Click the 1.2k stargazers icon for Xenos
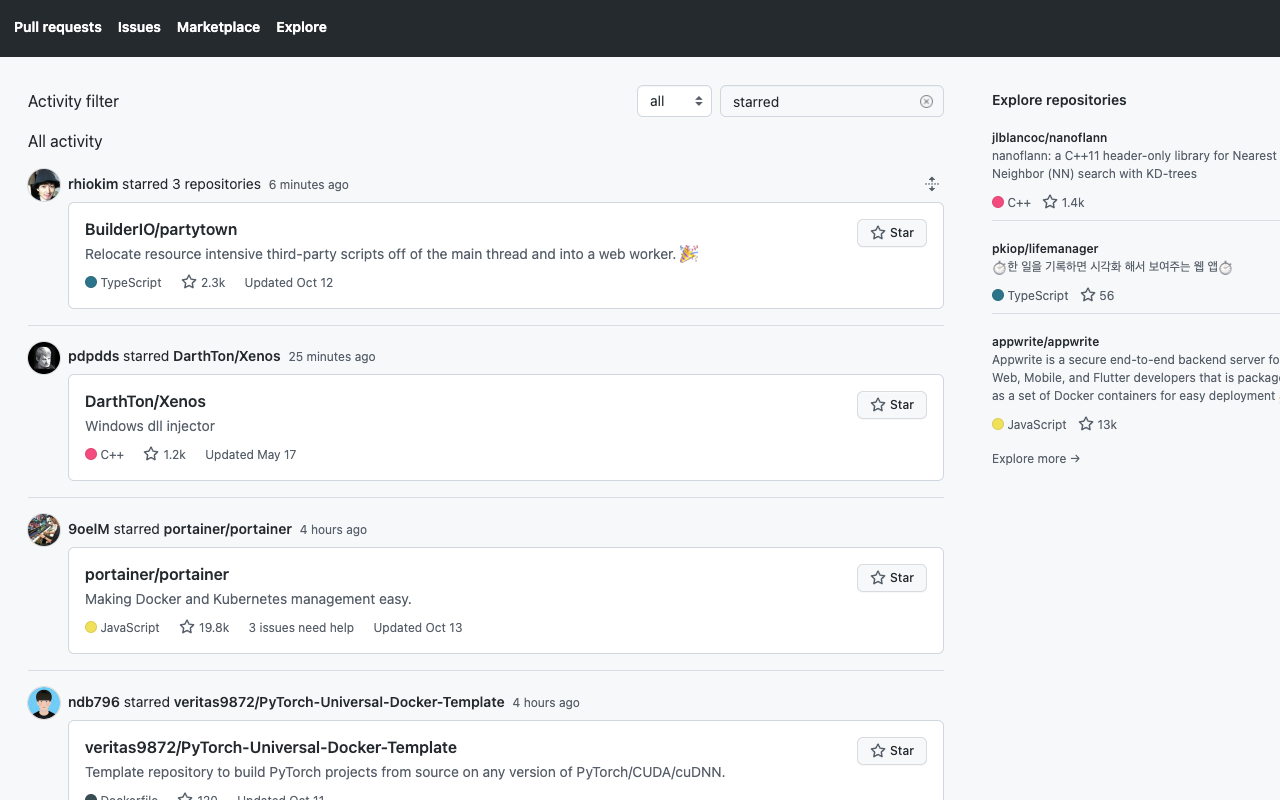The width and height of the screenshot is (1280, 800). [151, 454]
